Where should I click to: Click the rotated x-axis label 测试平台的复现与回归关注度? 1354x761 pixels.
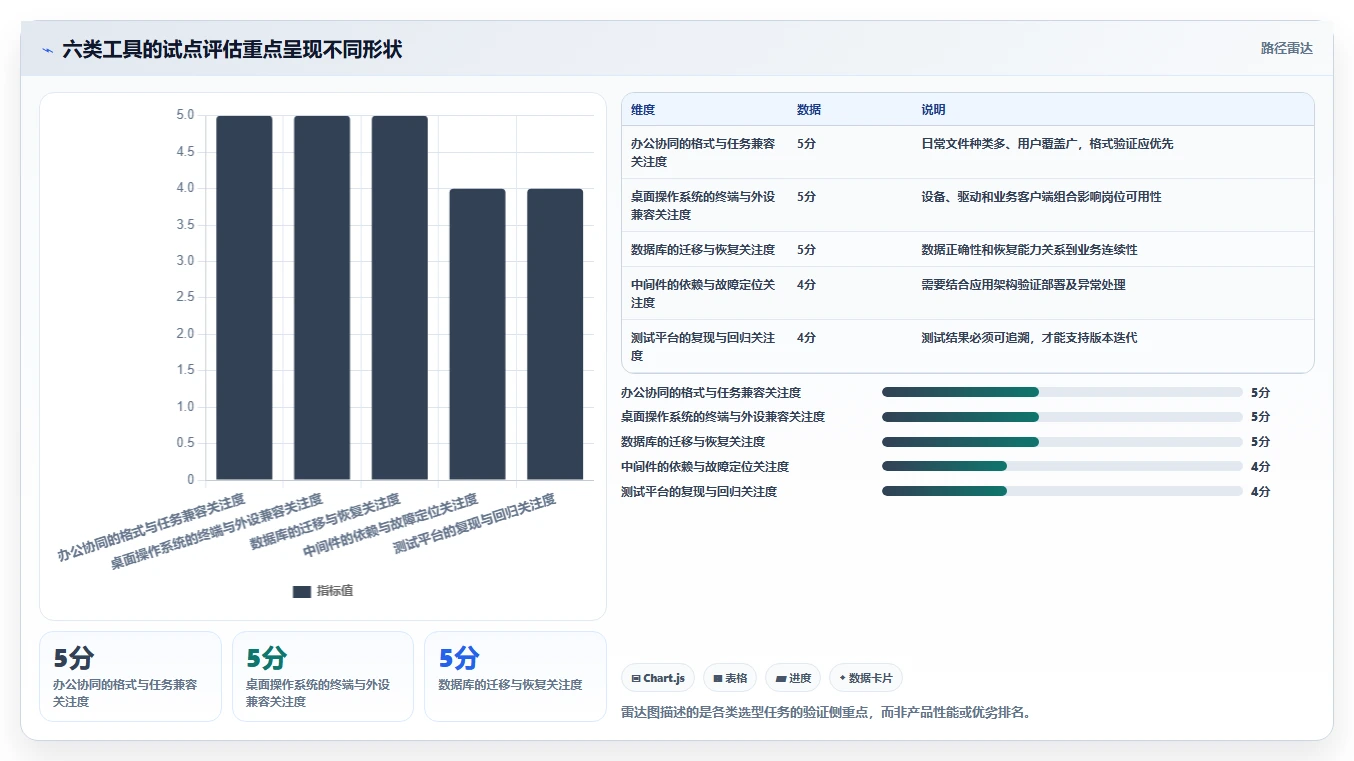click(x=474, y=524)
